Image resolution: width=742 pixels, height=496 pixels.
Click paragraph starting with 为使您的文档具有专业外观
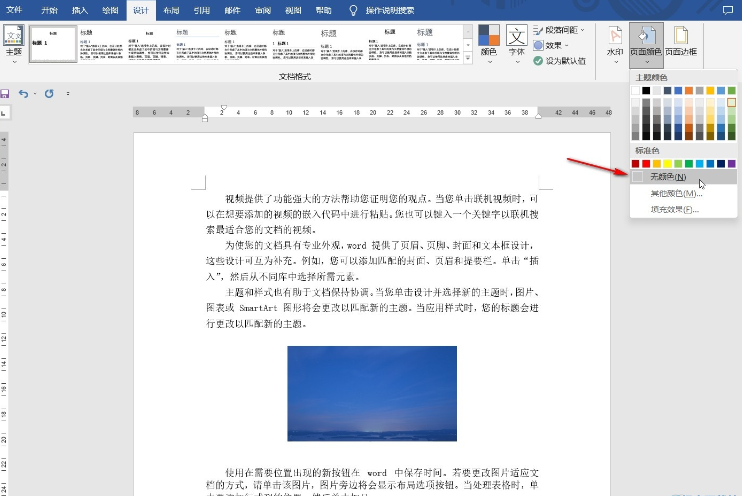[x=372, y=261]
